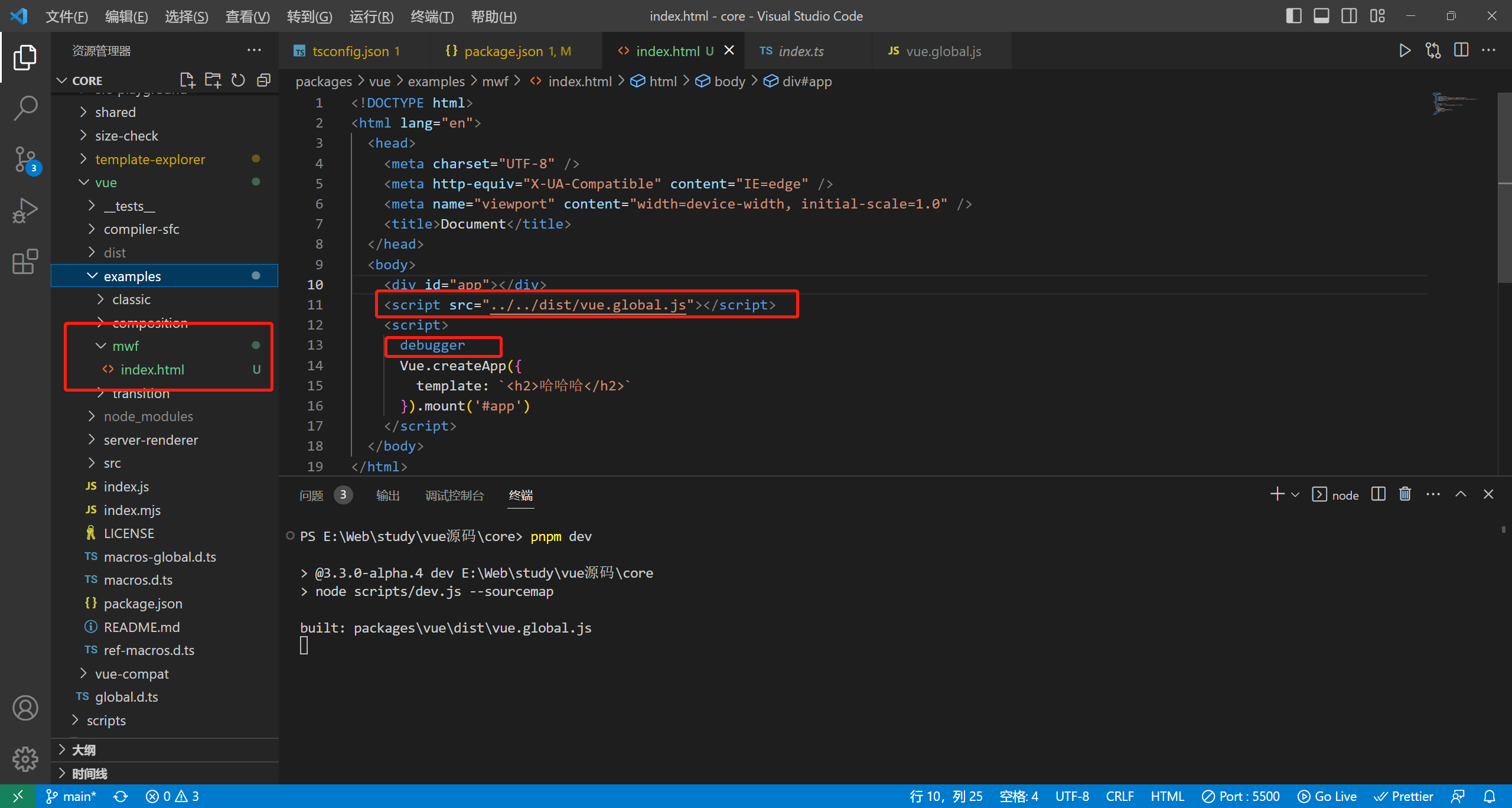Switch to tsconfig.json tab
Screen dimensions: 1512x808
pos(354,51)
